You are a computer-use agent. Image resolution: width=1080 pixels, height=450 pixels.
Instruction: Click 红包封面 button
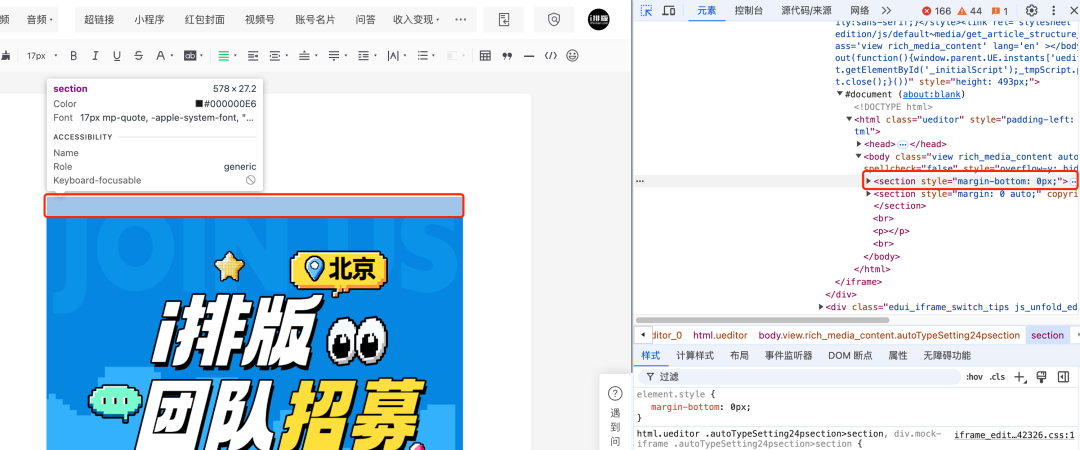coord(205,19)
